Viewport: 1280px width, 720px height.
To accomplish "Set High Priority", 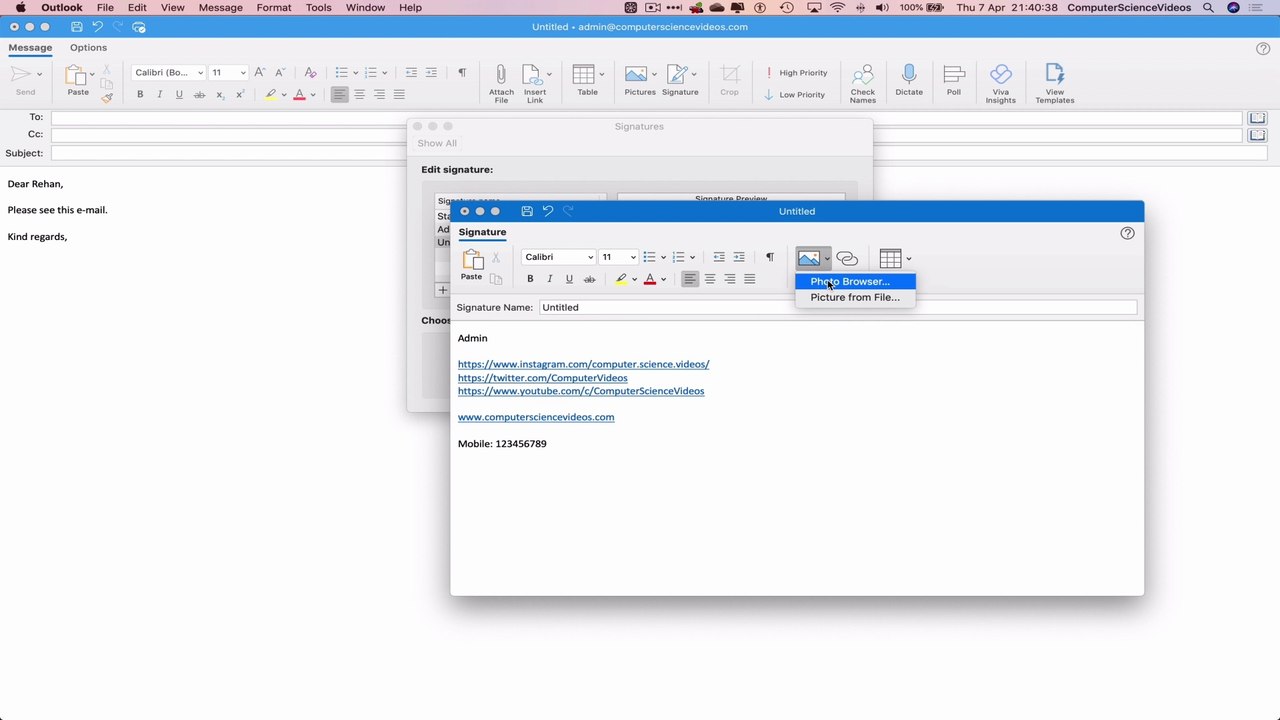I will pos(797,73).
